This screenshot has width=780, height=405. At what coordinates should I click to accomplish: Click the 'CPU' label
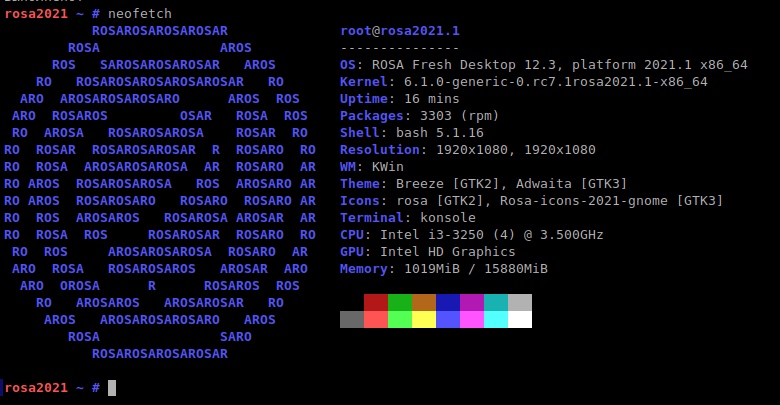pyautogui.click(x=352, y=234)
